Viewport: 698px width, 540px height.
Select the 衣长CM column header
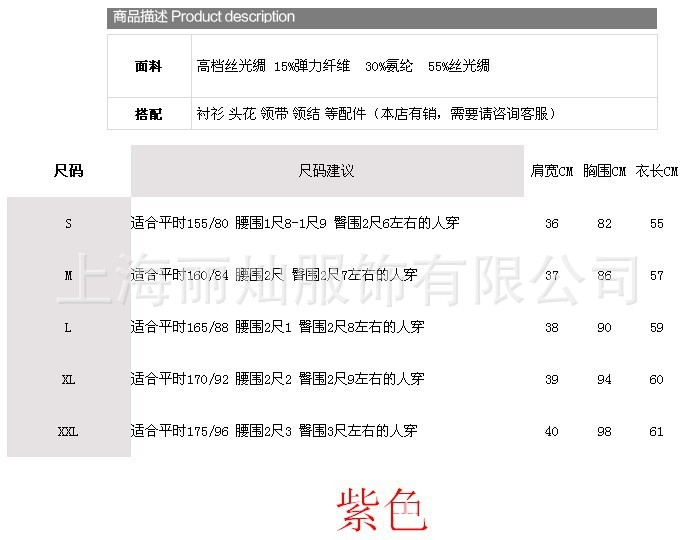(x=657, y=172)
